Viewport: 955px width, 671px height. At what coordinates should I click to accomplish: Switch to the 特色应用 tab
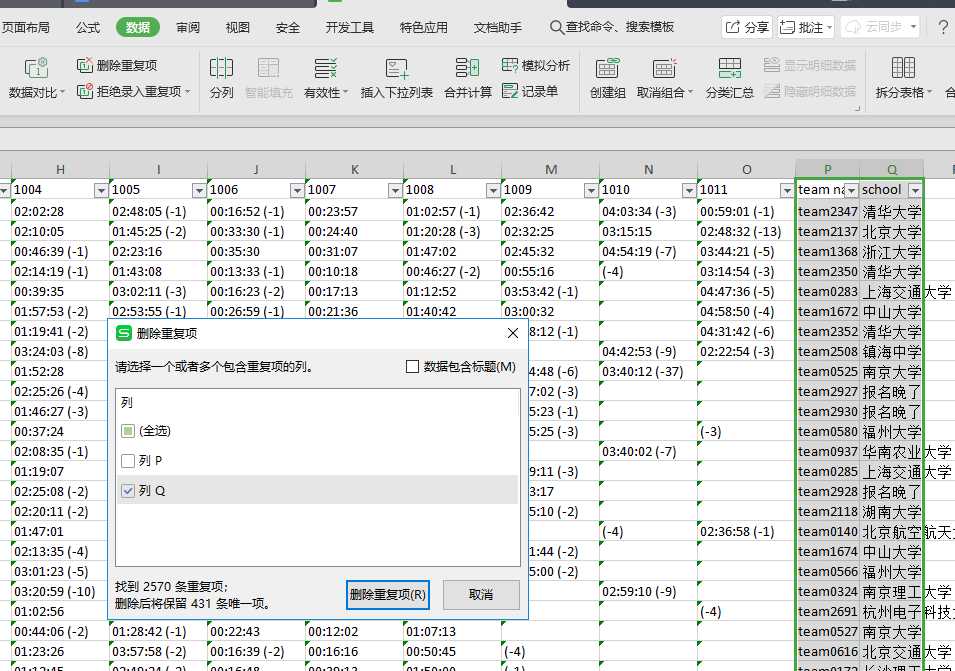coord(424,27)
